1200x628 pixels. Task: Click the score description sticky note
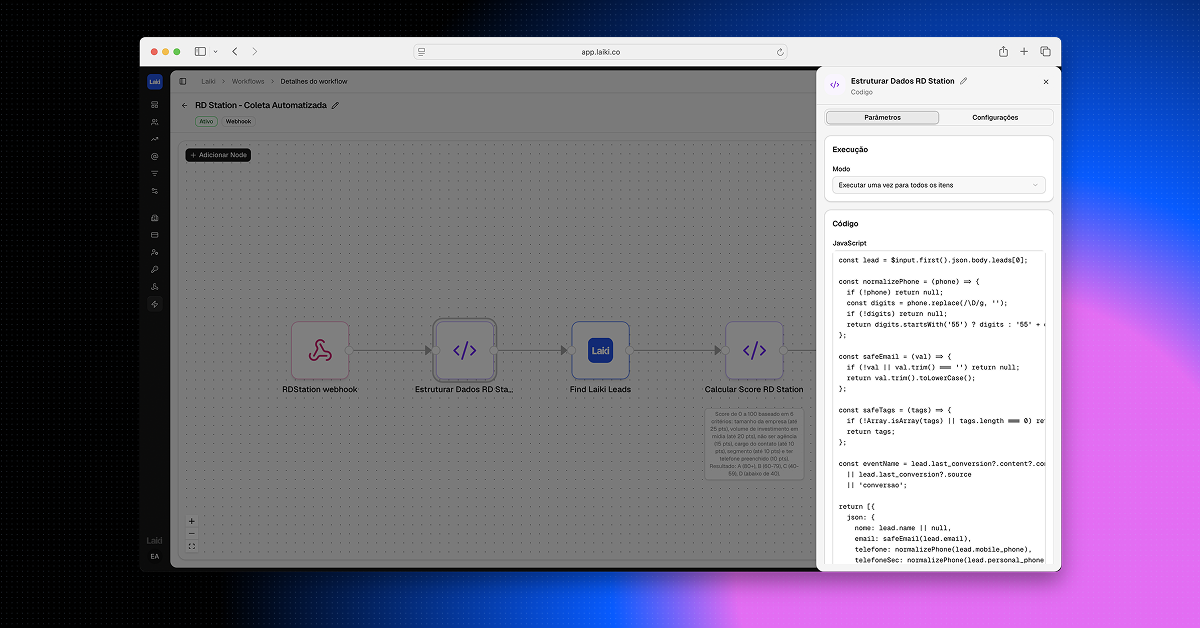pyautogui.click(x=754, y=443)
